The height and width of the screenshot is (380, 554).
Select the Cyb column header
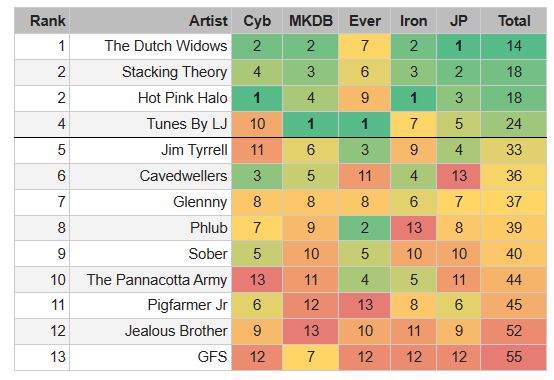pyautogui.click(x=257, y=21)
